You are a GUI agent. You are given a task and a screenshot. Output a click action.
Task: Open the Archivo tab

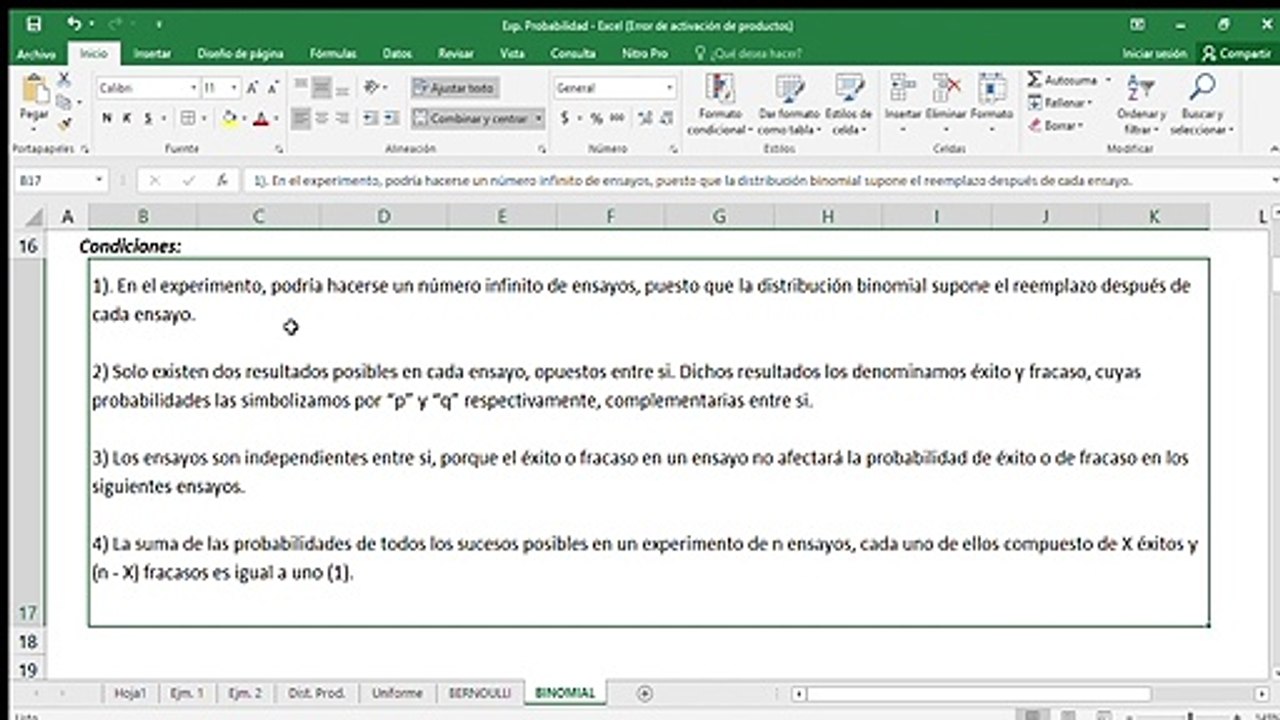[37, 54]
